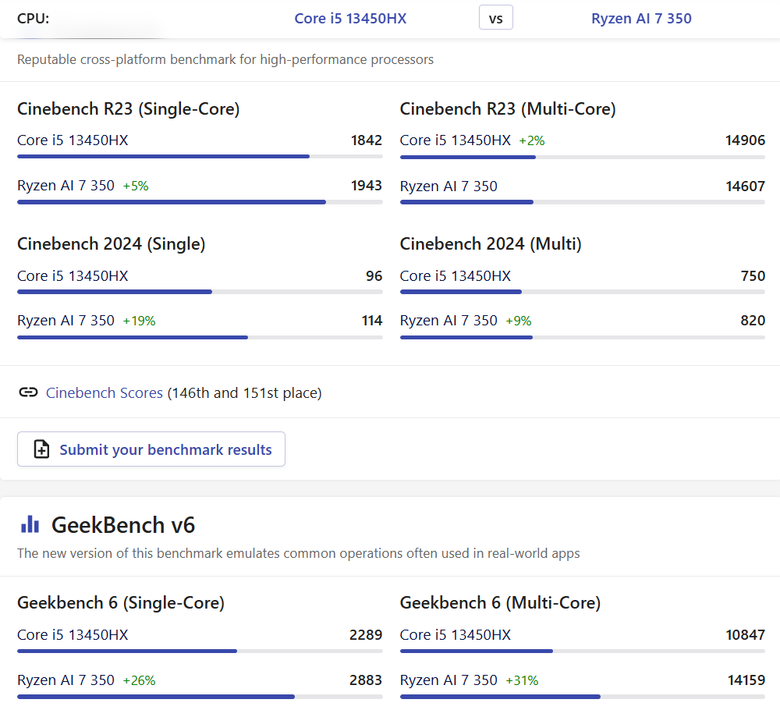Click Core i5 13450HX under Cinebench R23 Multi-Core
The width and height of the screenshot is (780, 710).
pos(455,140)
